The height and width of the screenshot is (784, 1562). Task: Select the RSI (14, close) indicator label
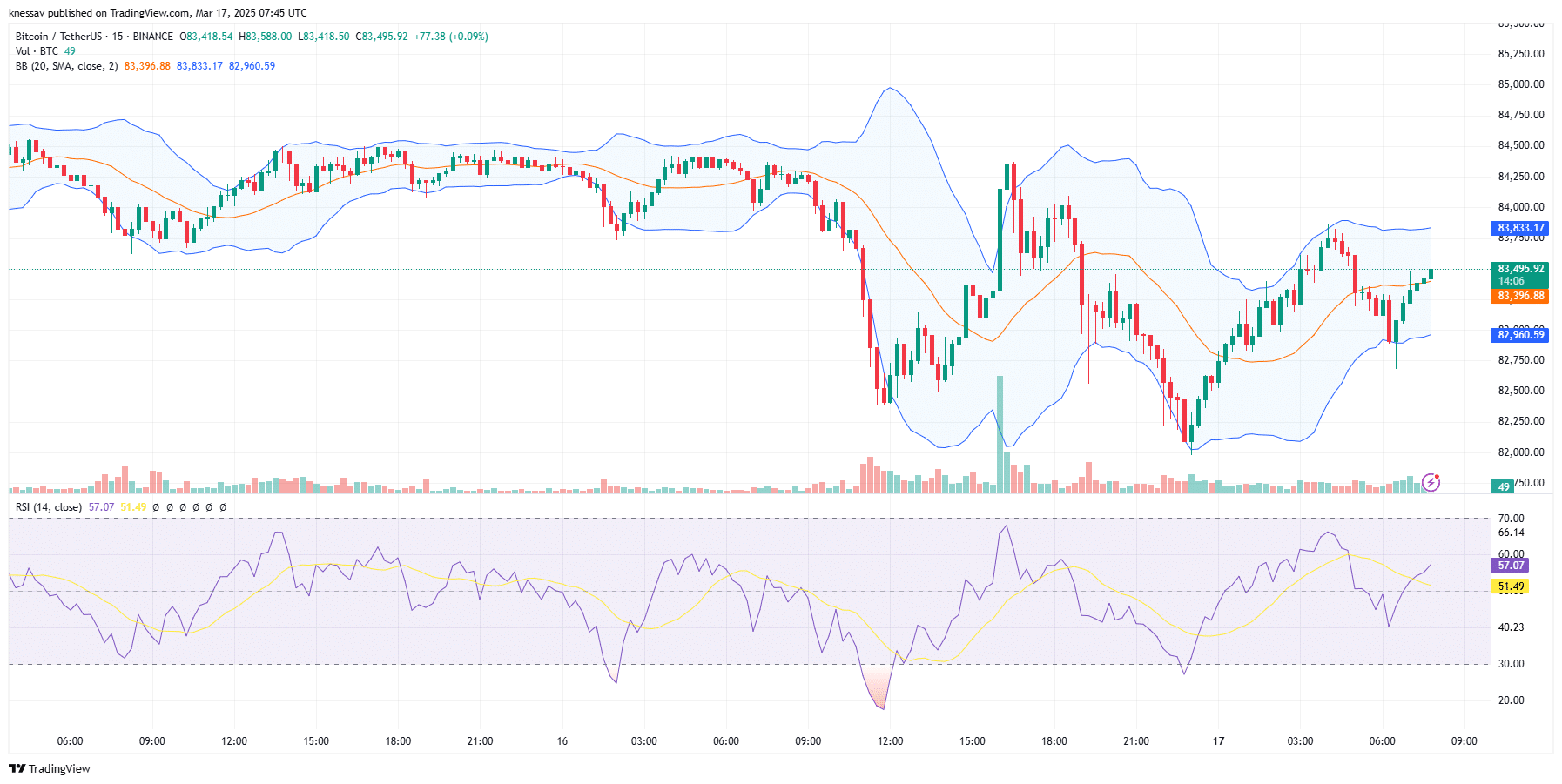click(49, 507)
